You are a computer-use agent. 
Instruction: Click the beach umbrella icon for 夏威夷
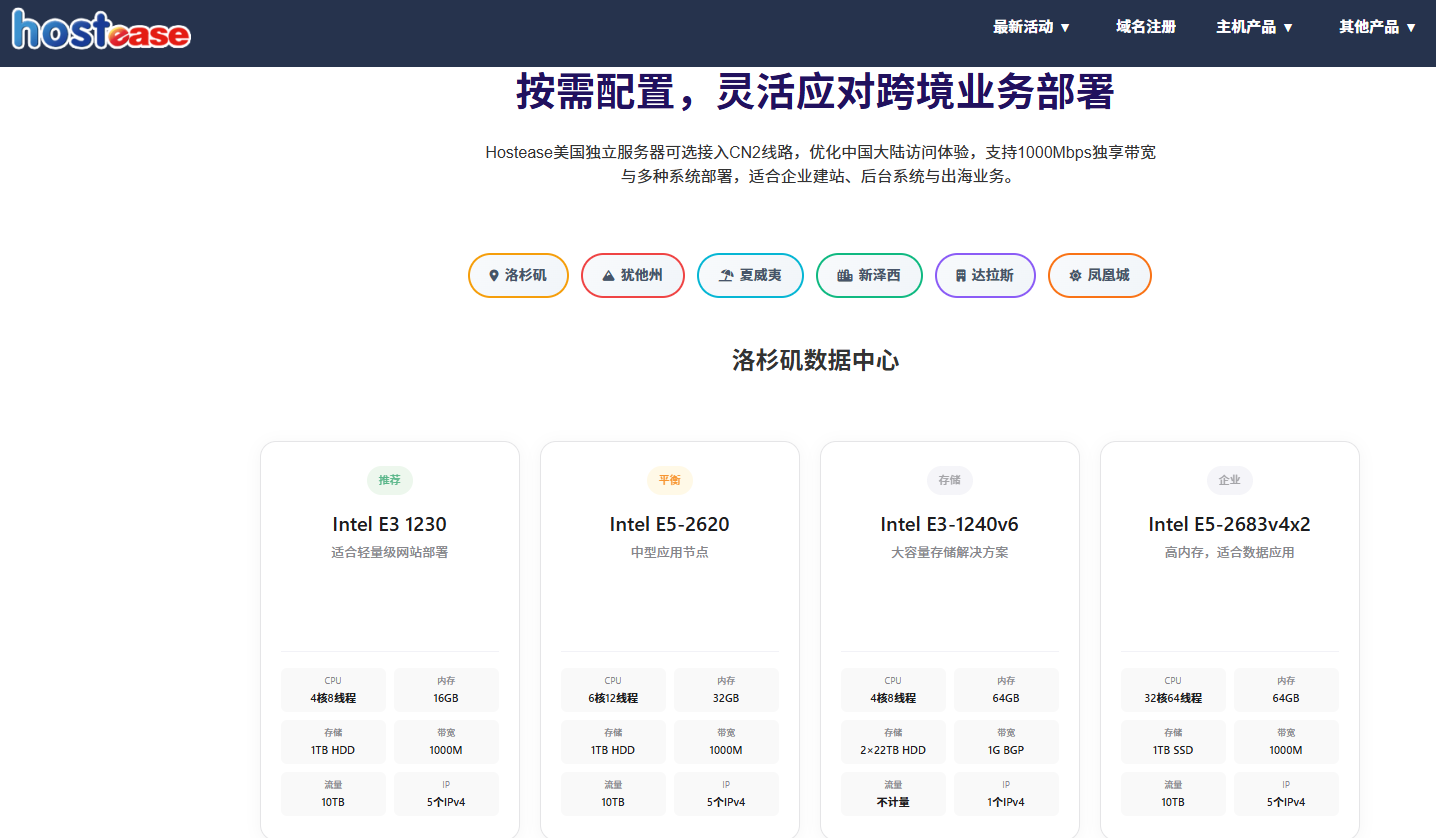click(x=727, y=276)
